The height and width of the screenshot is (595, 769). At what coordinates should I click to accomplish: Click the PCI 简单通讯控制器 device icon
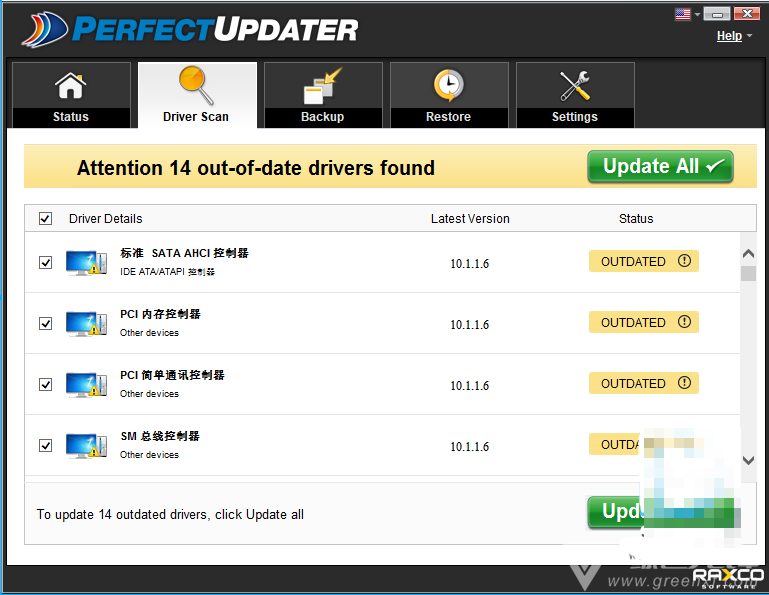coord(86,385)
